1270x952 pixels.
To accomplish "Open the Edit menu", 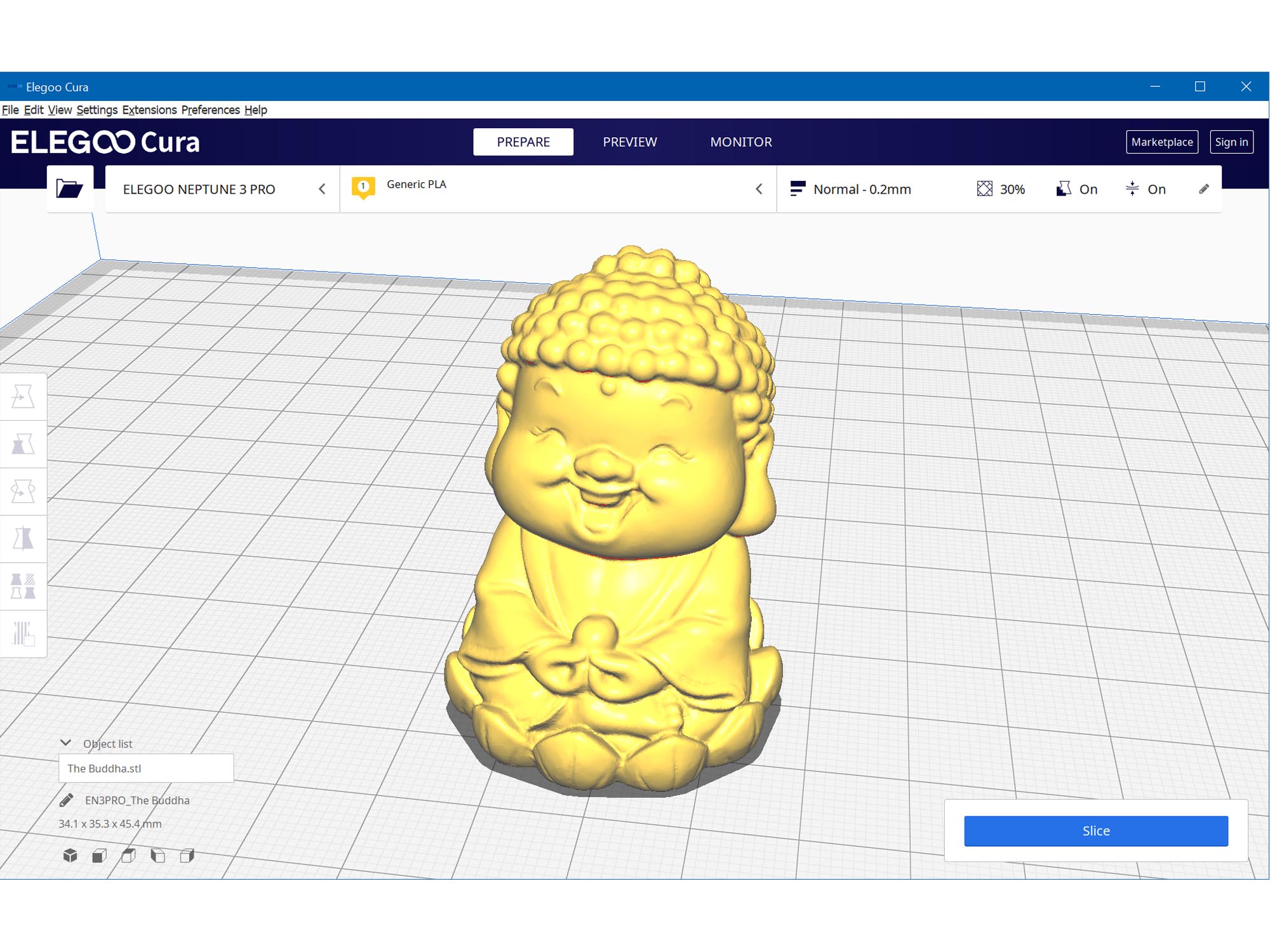I will [34, 110].
